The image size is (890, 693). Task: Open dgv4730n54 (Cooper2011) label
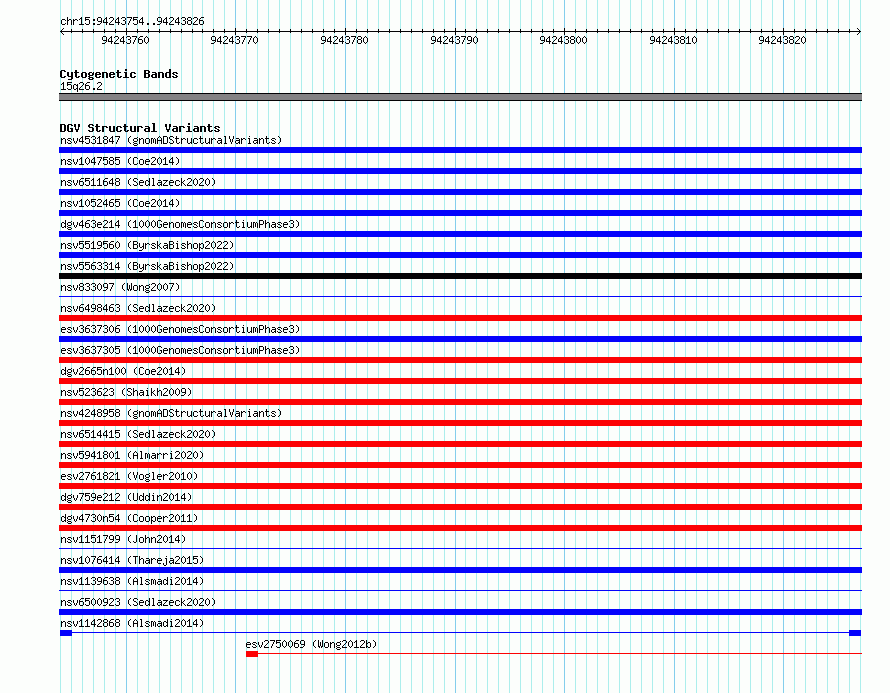129,518
